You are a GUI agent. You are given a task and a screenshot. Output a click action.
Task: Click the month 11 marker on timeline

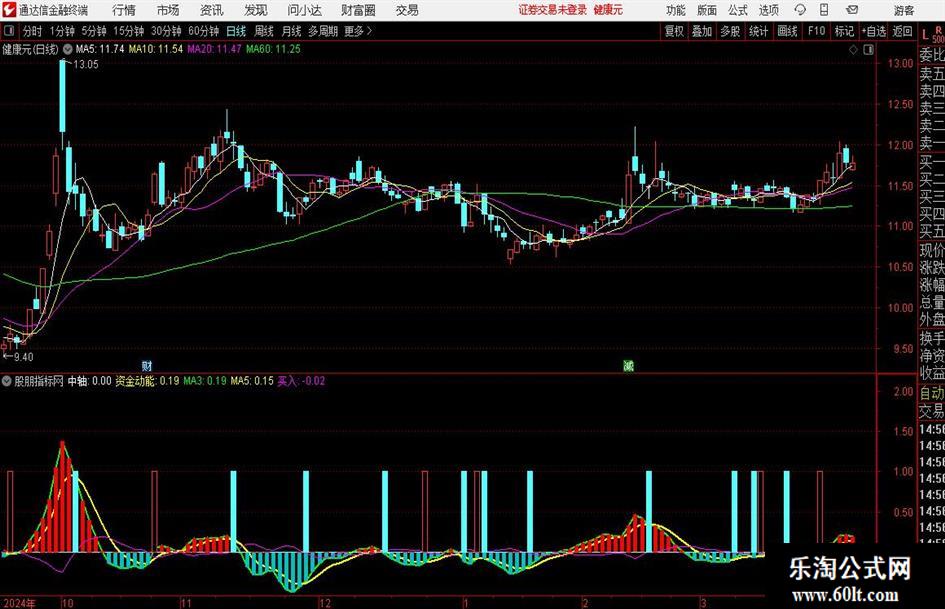[x=186, y=603]
